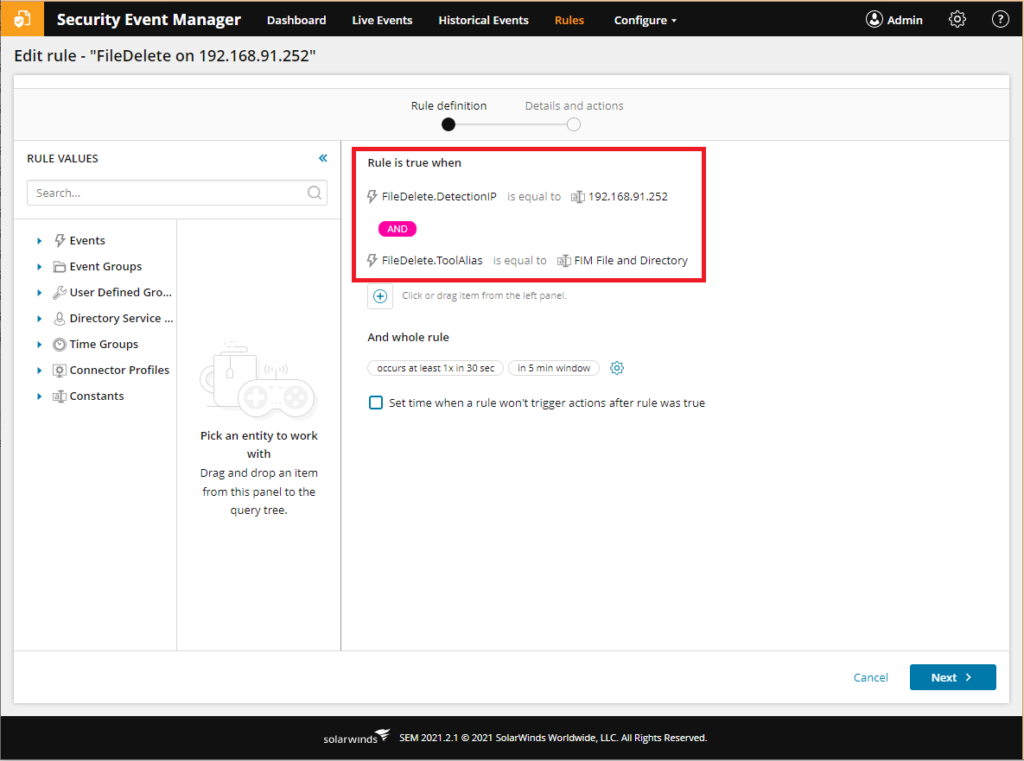Click the Security Event Manager title
Viewport: 1024px width, 761px height.
pyautogui.click(x=149, y=20)
